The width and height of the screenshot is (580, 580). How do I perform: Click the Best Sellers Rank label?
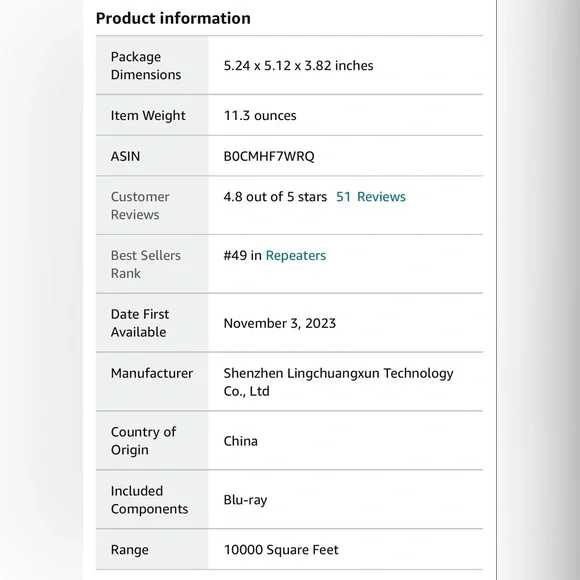[146, 264]
